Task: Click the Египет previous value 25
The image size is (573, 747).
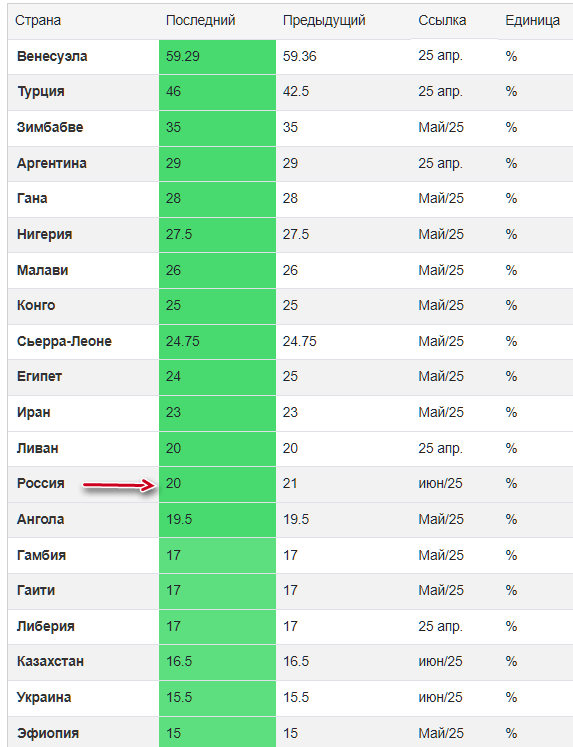Action: tap(290, 376)
